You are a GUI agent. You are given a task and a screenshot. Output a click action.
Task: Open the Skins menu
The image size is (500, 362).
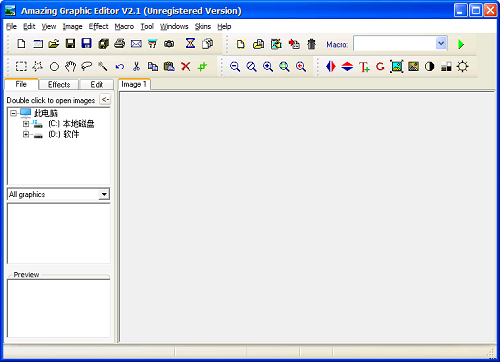coord(203,26)
